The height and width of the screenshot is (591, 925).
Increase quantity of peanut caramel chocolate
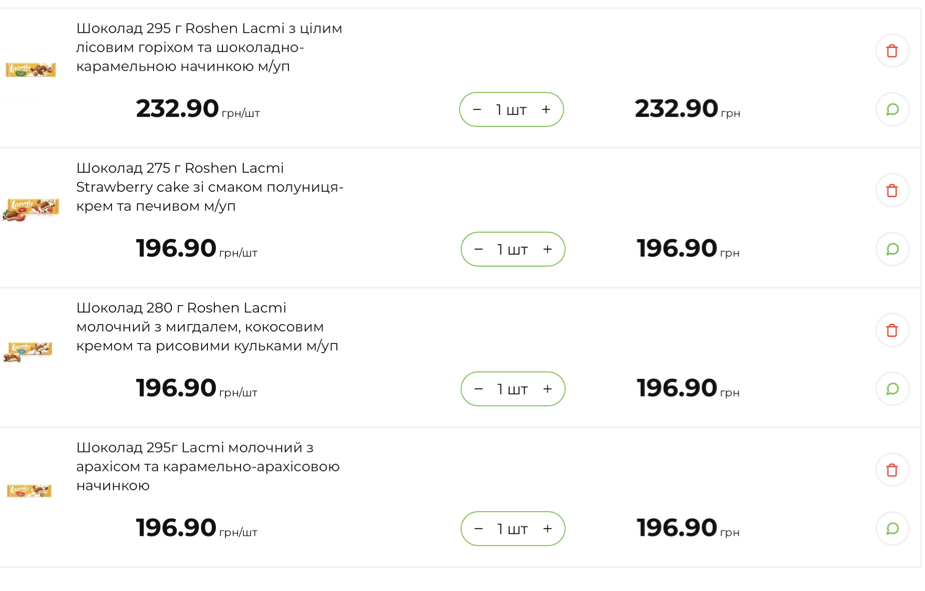547,529
